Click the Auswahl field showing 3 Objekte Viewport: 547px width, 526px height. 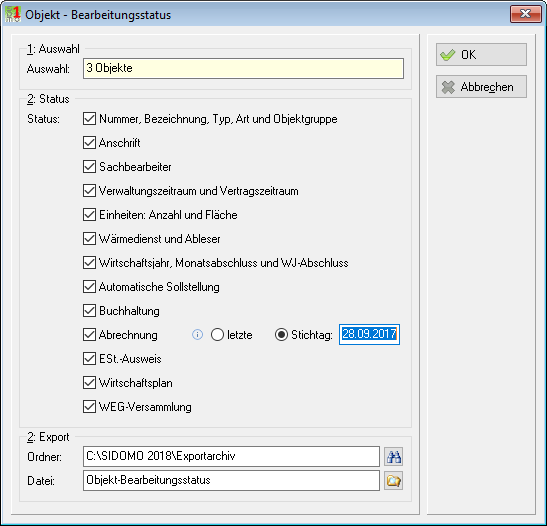(x=243, y=68)
